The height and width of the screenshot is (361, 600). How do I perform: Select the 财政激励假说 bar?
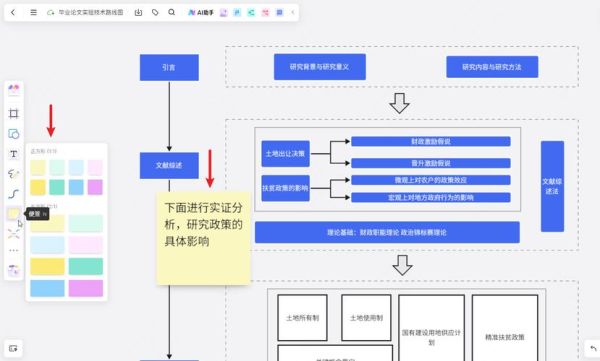tap(431, 141)
